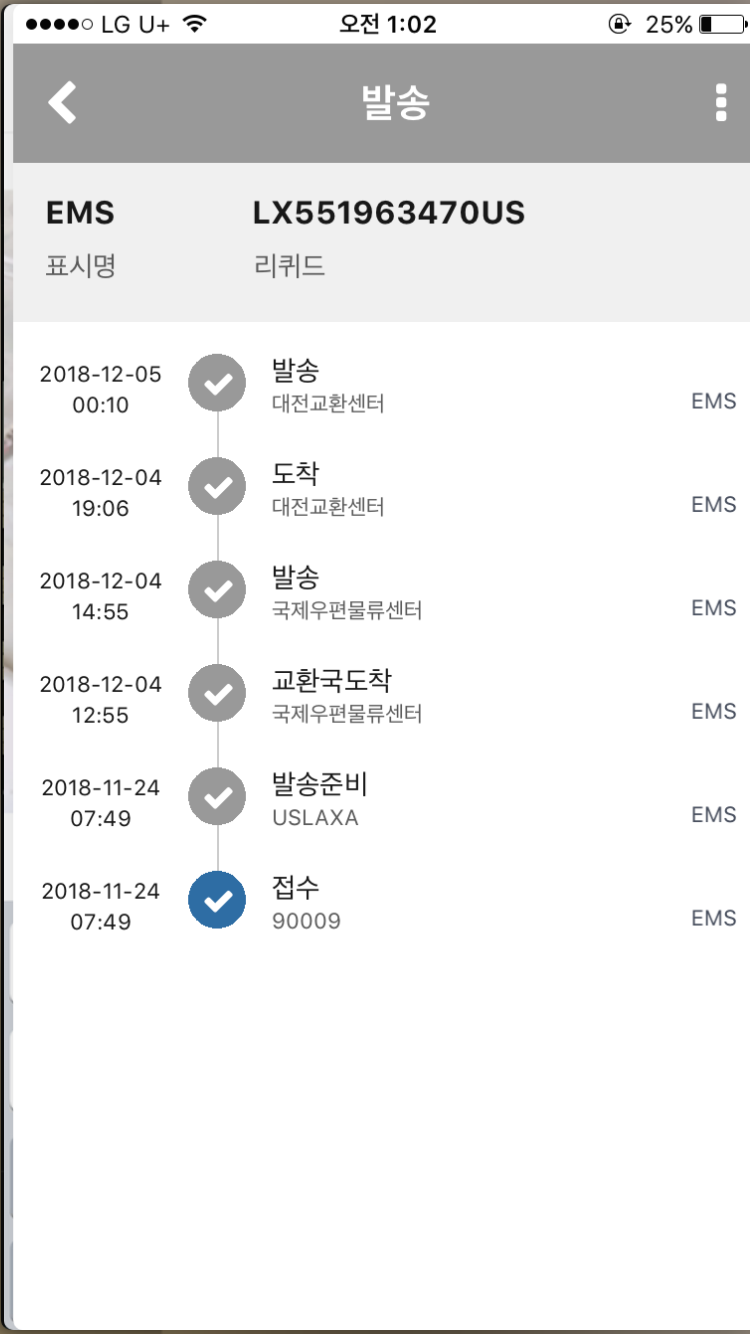The image size is (750, 1334).
Task: Tap check icon for 2018-12-05 00:10 event
Action: pyautogui.click(x=217, y=383)
